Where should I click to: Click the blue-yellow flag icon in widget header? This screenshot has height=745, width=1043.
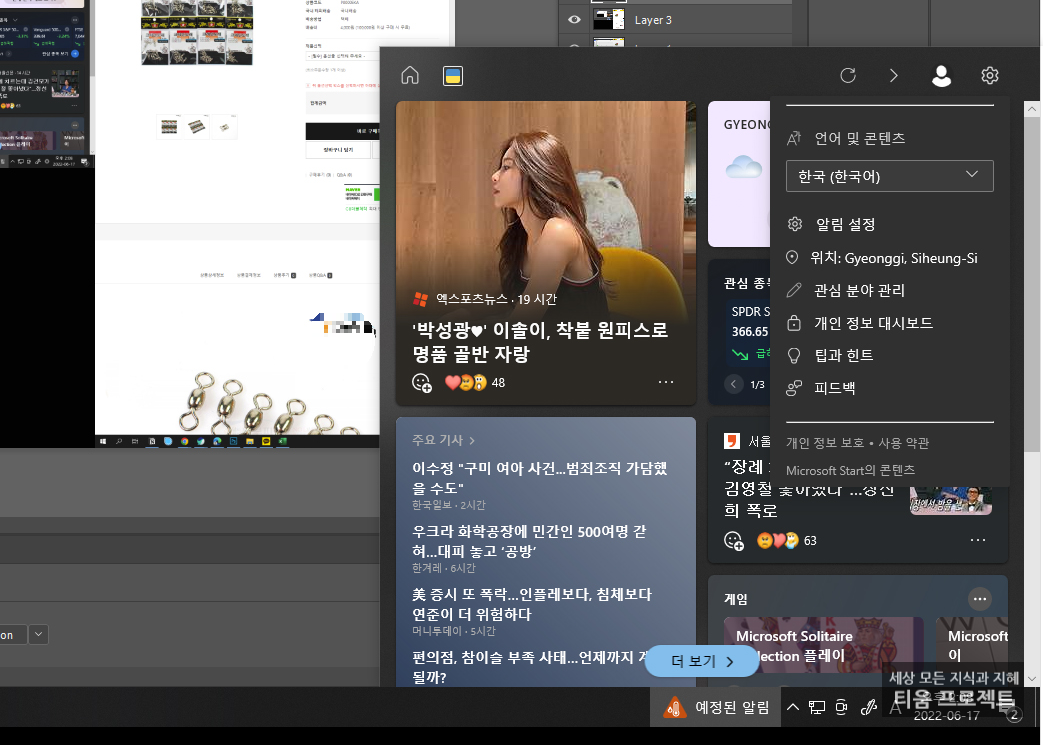point(453,76)
